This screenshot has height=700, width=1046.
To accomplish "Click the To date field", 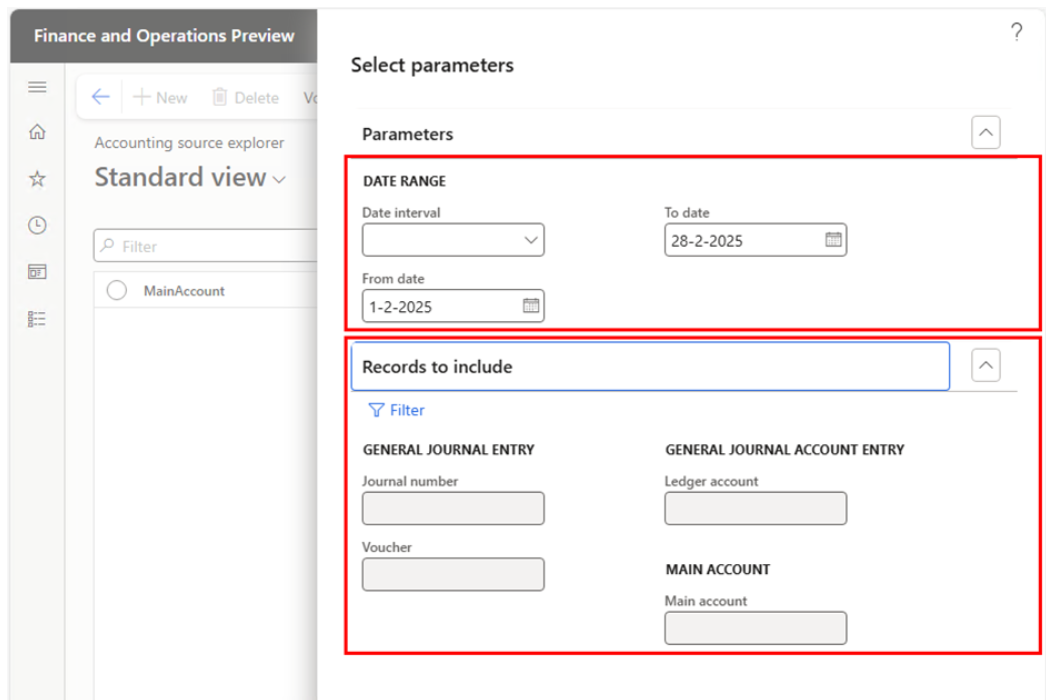I will point(756,240).
